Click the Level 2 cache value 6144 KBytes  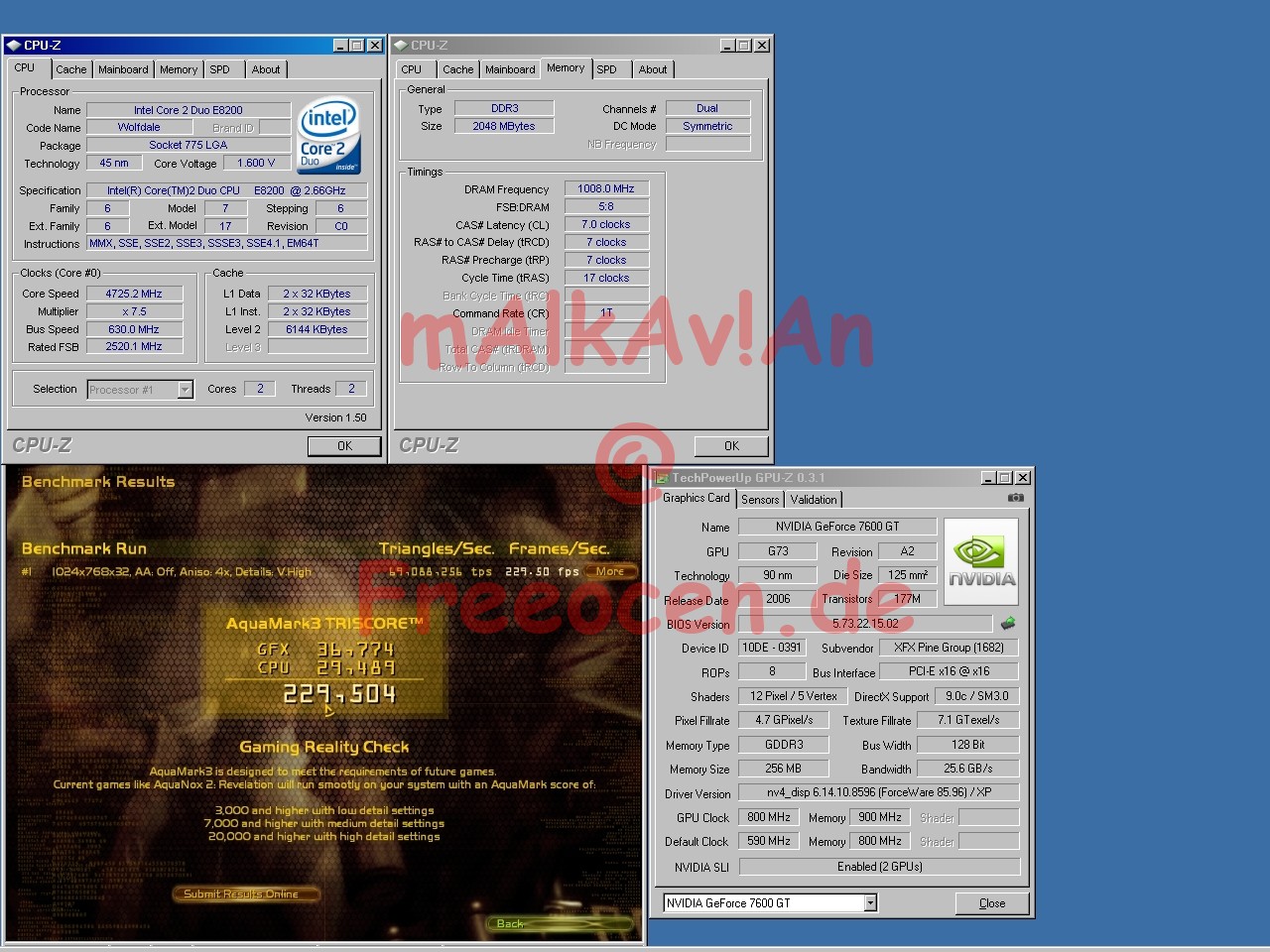tap(317, 330)
